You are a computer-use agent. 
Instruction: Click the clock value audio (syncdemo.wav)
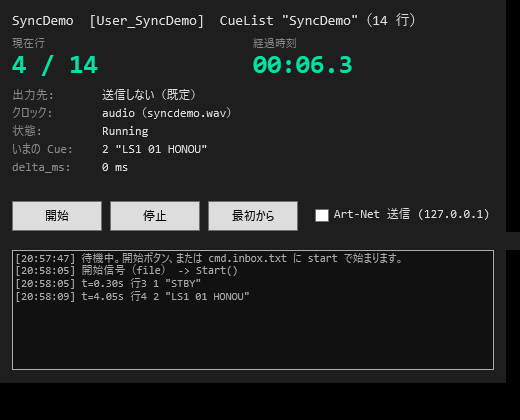pyautogui.click(x=166, y=113)
